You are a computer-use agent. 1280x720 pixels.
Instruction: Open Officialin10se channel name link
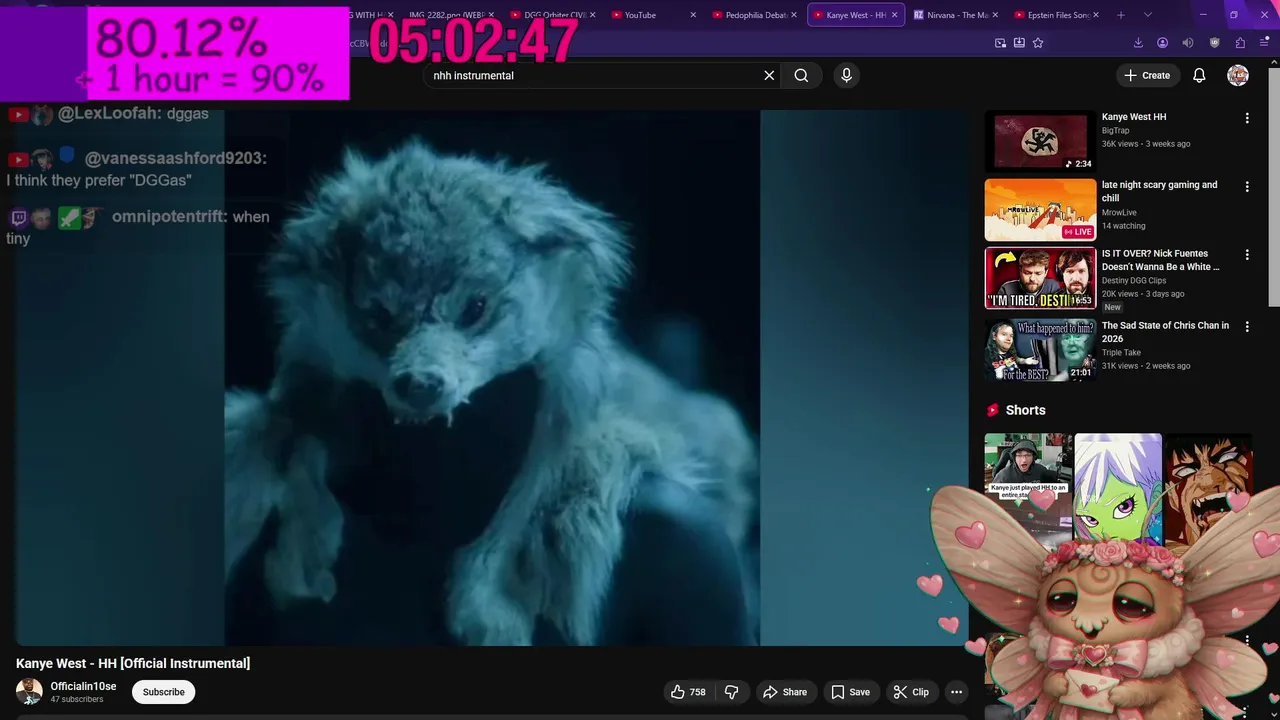(83, 686)
